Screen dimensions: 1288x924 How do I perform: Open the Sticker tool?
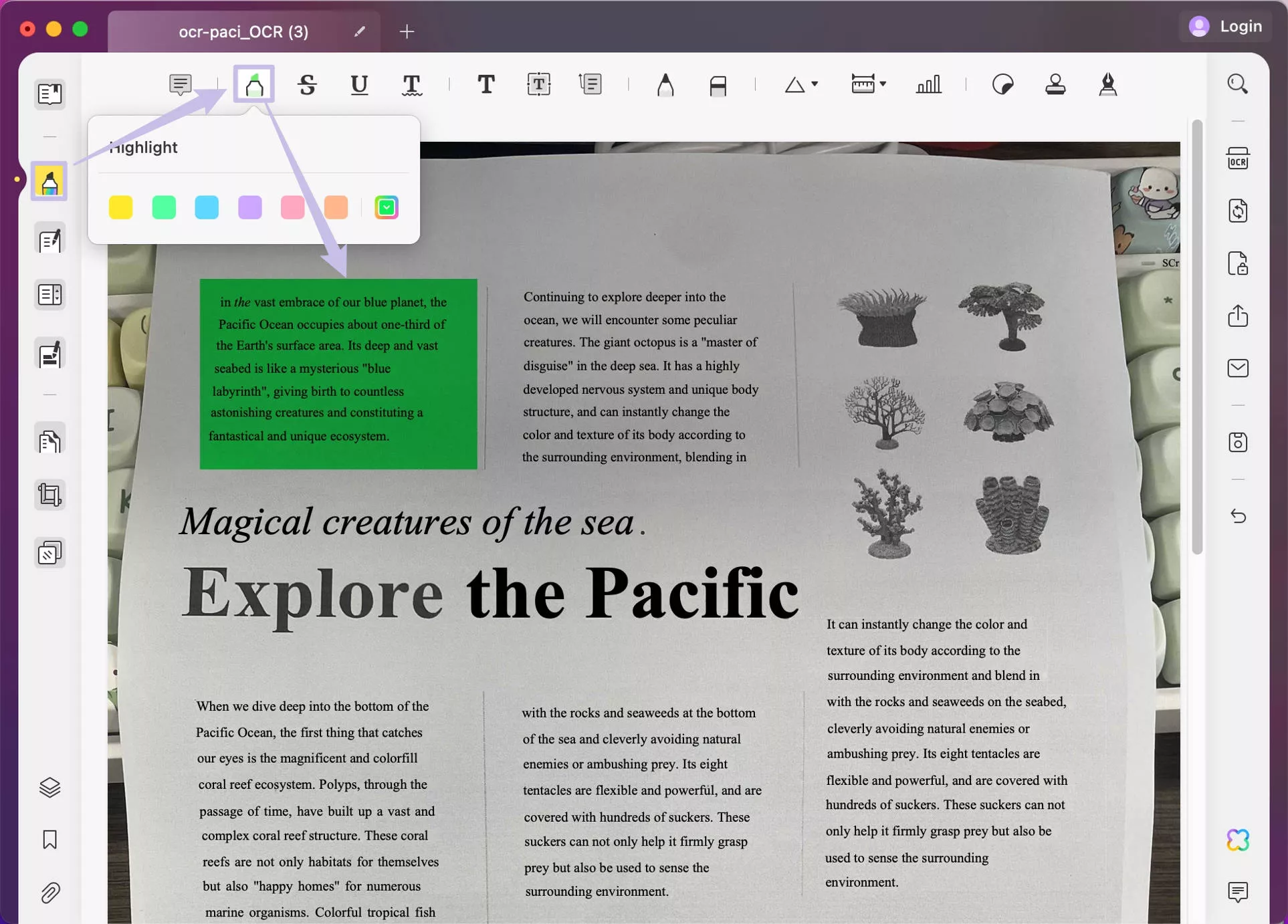click(1002, 84)
